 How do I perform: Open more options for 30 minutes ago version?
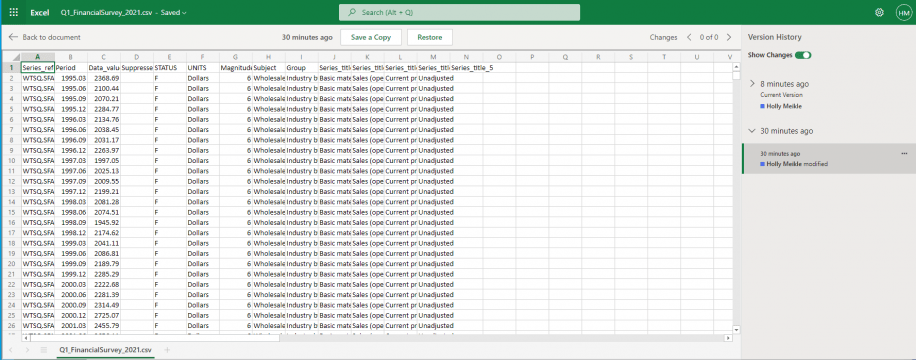coord(904,153)
